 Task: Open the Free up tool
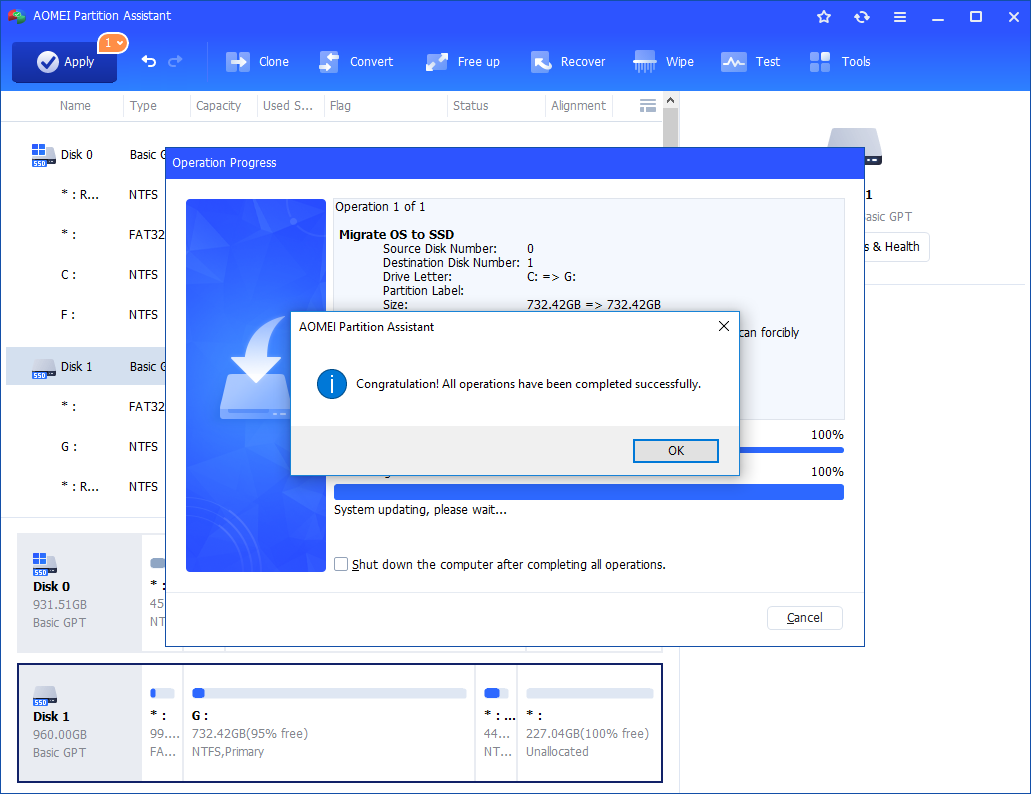coord(463,62)
